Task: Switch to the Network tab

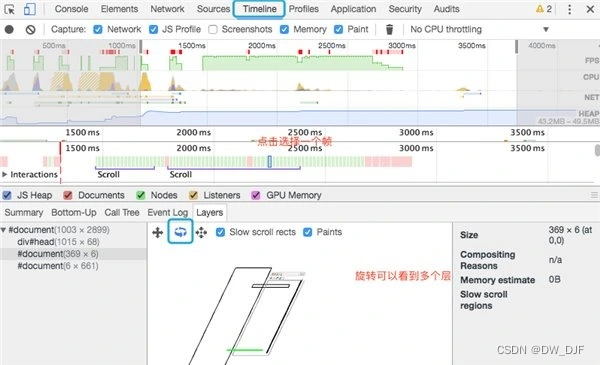Action: 167,9
